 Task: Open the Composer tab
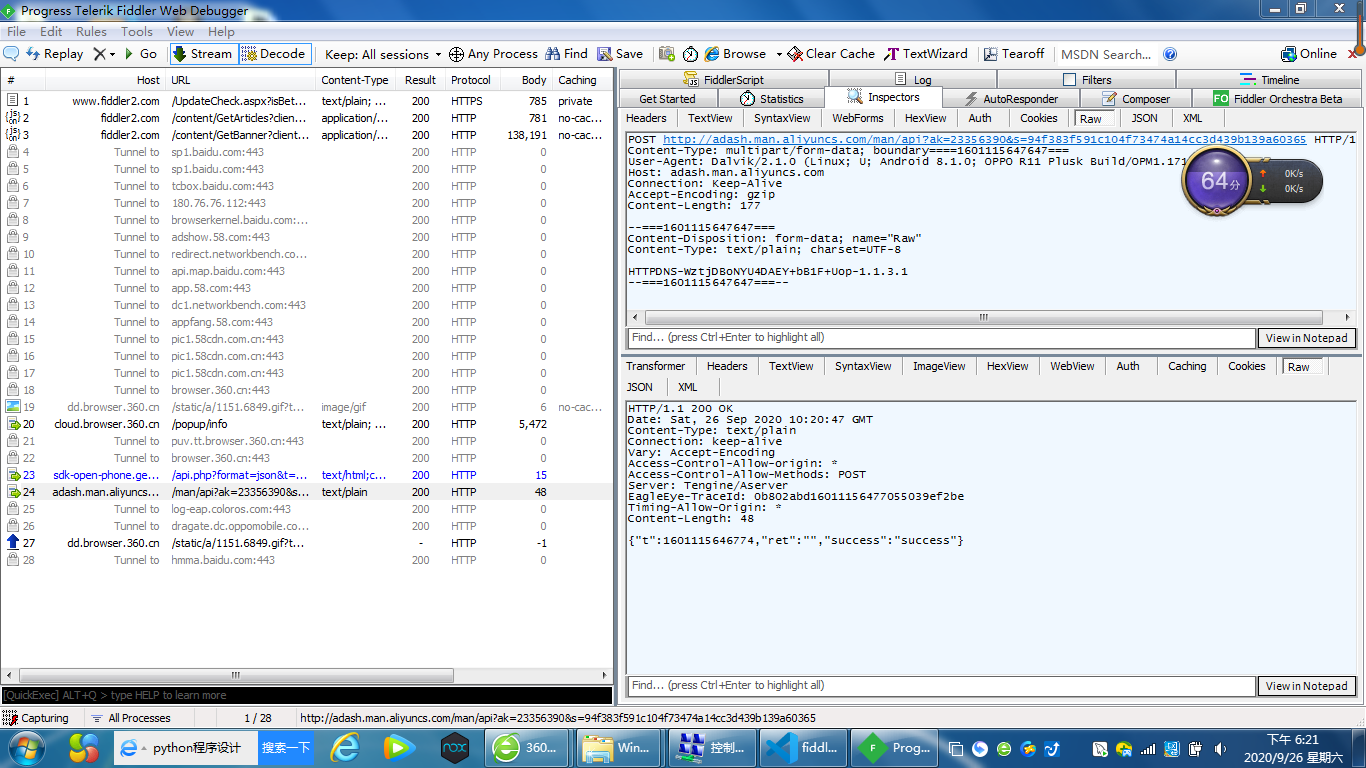1135,98
